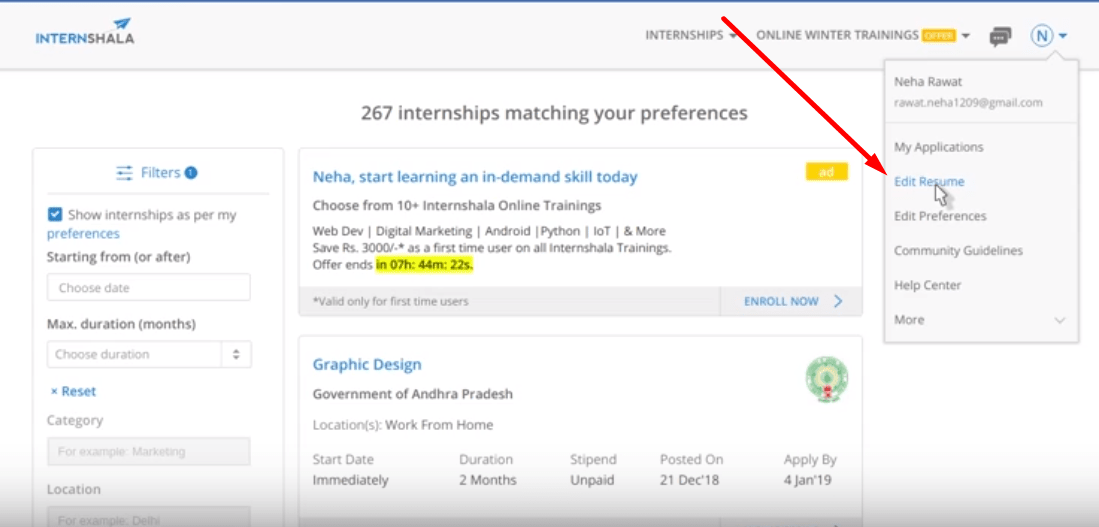Viewport: 1099px width, 527px height.
Task: Click the N profile avatar icon
Action: click(x=1042, y=36)
